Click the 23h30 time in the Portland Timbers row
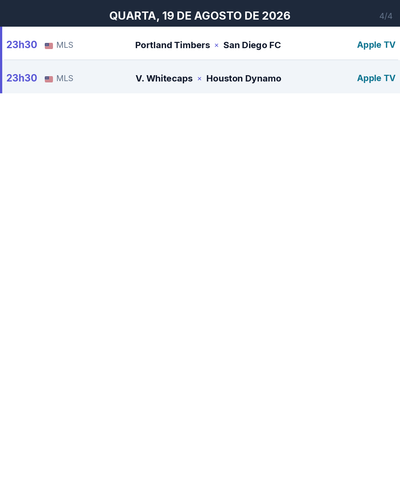400x500 pixels. tap(22, 45)
